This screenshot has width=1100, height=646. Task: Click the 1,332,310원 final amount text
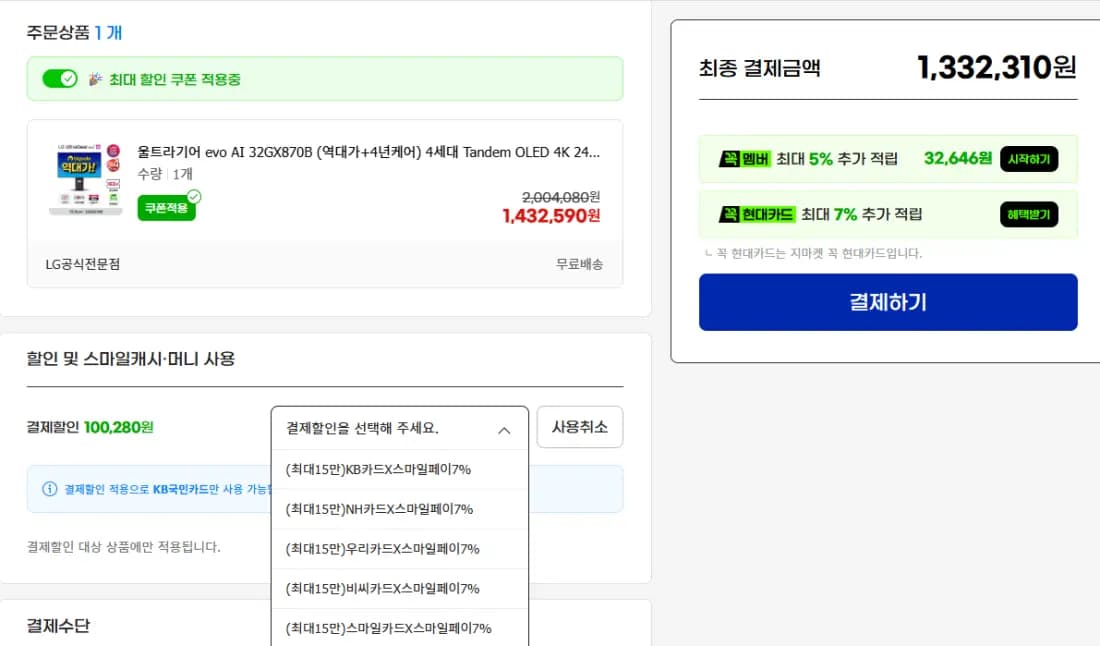coord(997,67)
